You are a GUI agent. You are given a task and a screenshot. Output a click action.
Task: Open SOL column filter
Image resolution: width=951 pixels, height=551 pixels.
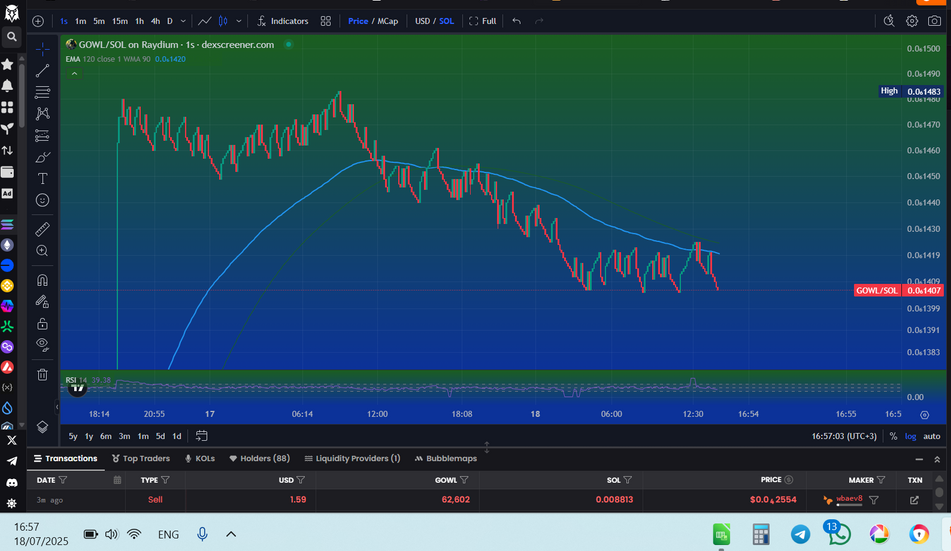pyautogui.click(x=628, y=480)
